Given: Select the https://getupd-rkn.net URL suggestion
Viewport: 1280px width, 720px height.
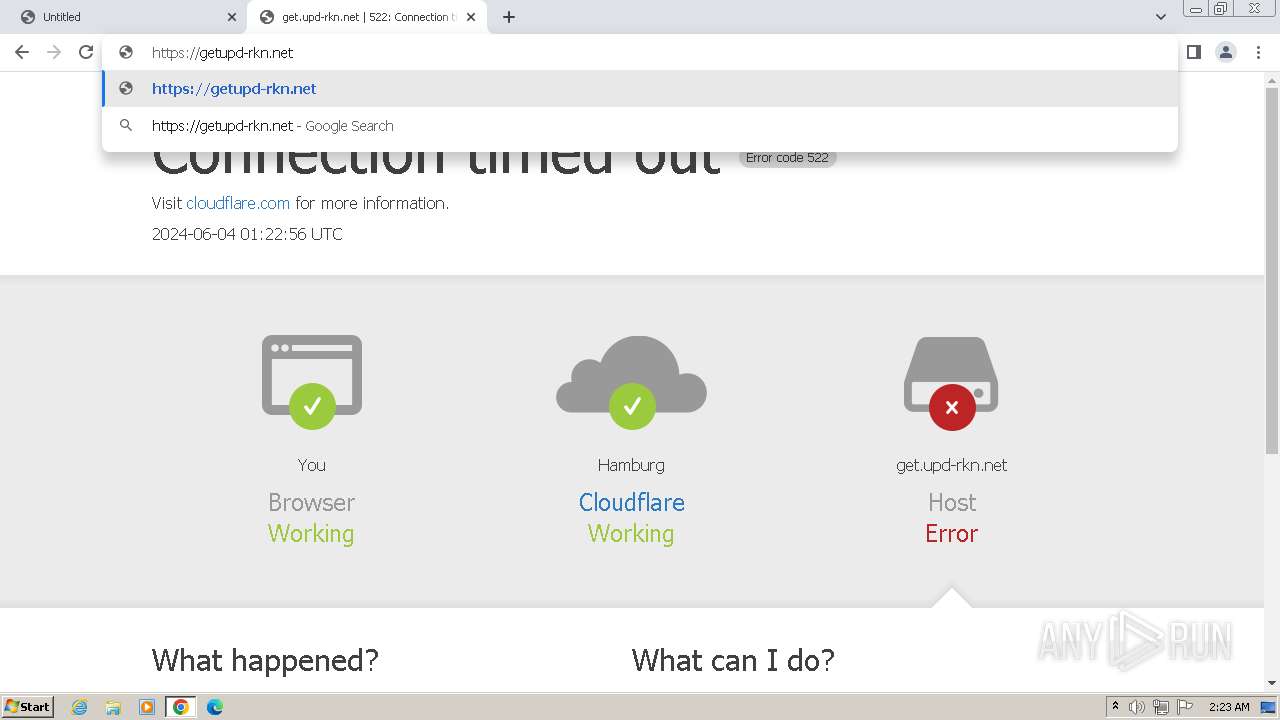Looking at the screenshot, I should click(640, 88).
